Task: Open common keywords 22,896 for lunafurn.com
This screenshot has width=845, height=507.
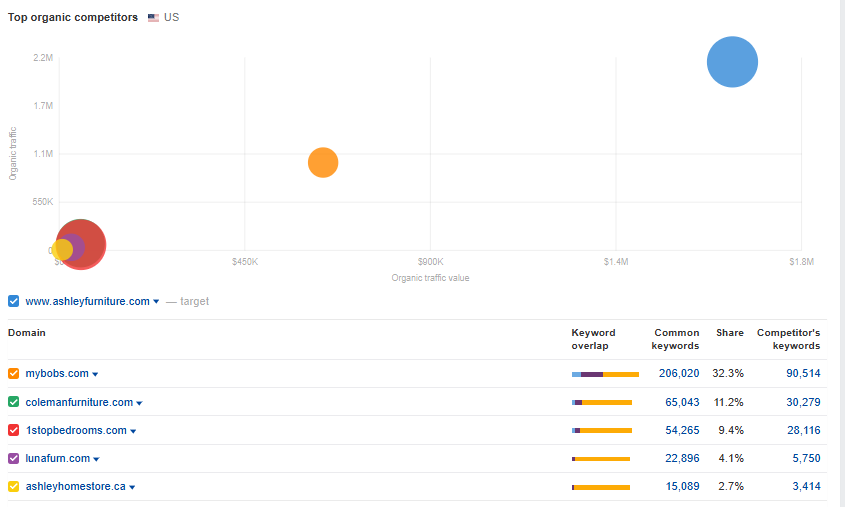Action: (682, 458)
